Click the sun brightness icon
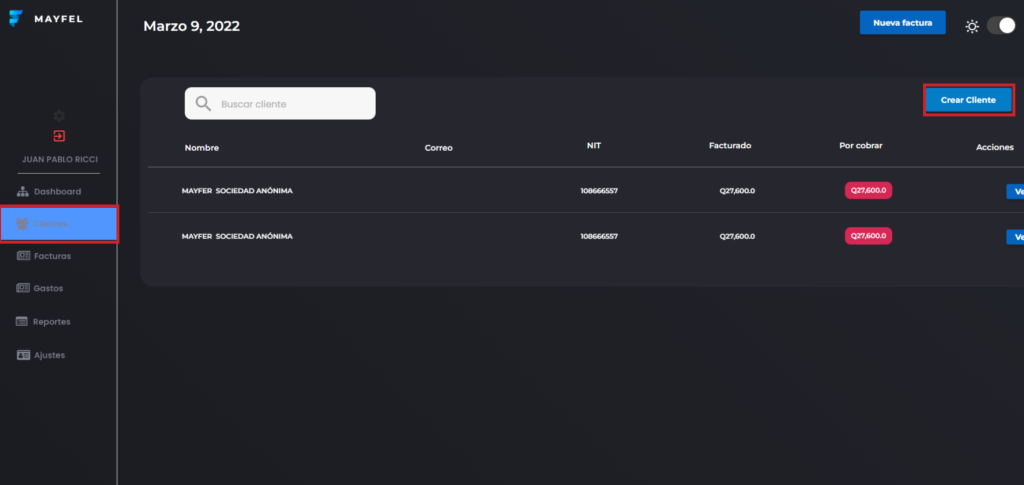The height and width of the screenshot is (485, 1024). 971,26
